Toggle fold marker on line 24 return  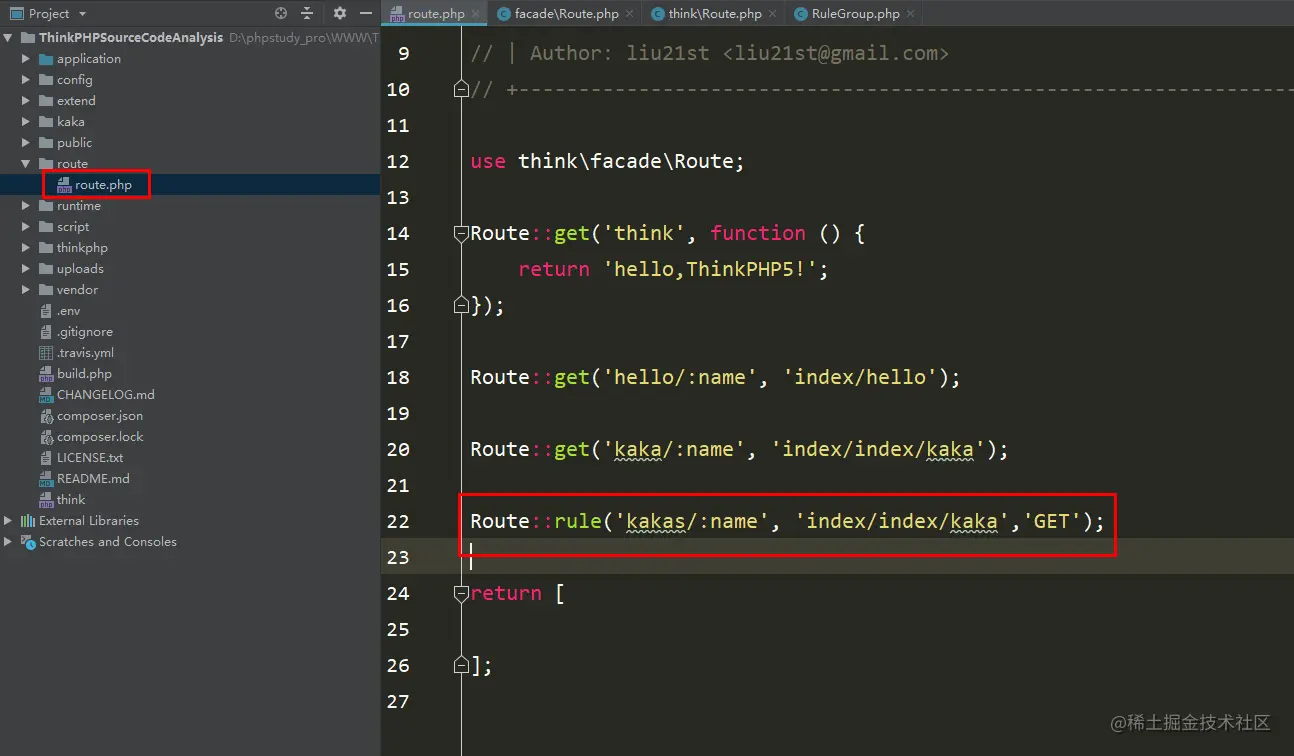tap(461, 593)
